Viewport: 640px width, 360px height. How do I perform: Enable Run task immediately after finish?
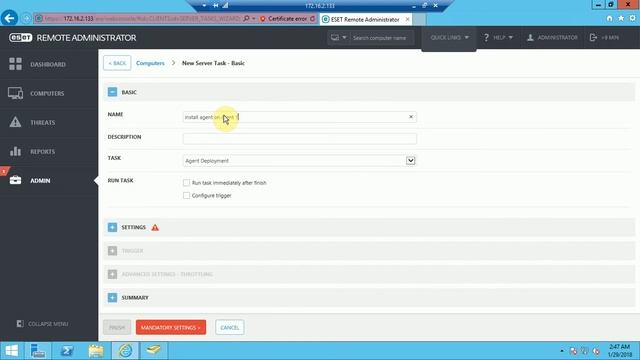[187, 183]
